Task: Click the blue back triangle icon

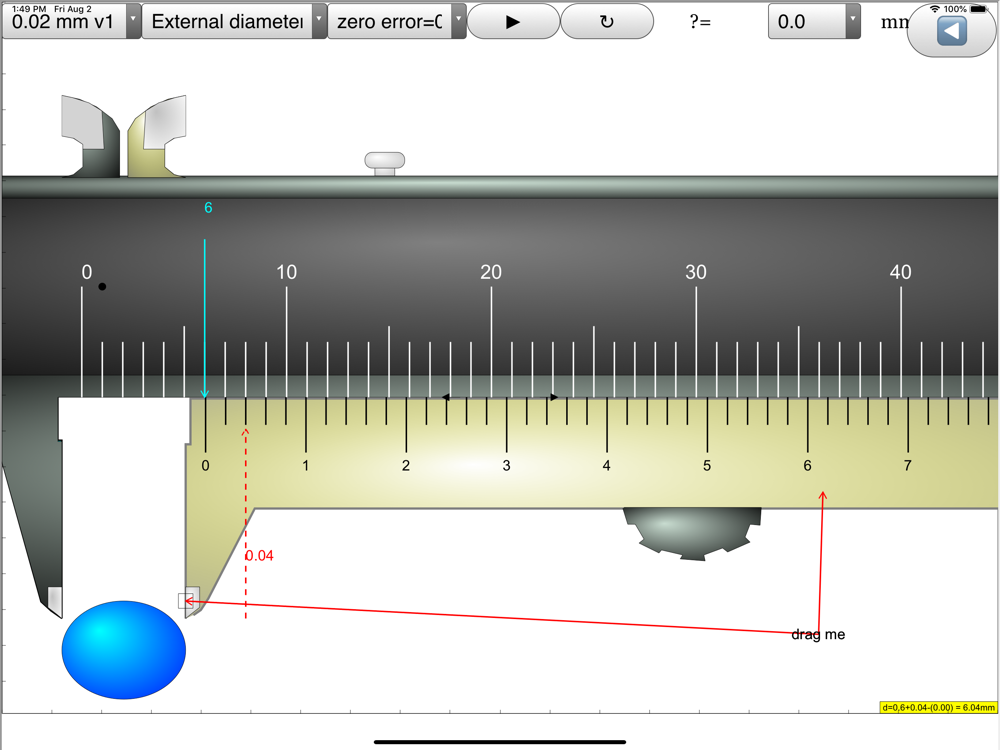Action: [952, 31]
